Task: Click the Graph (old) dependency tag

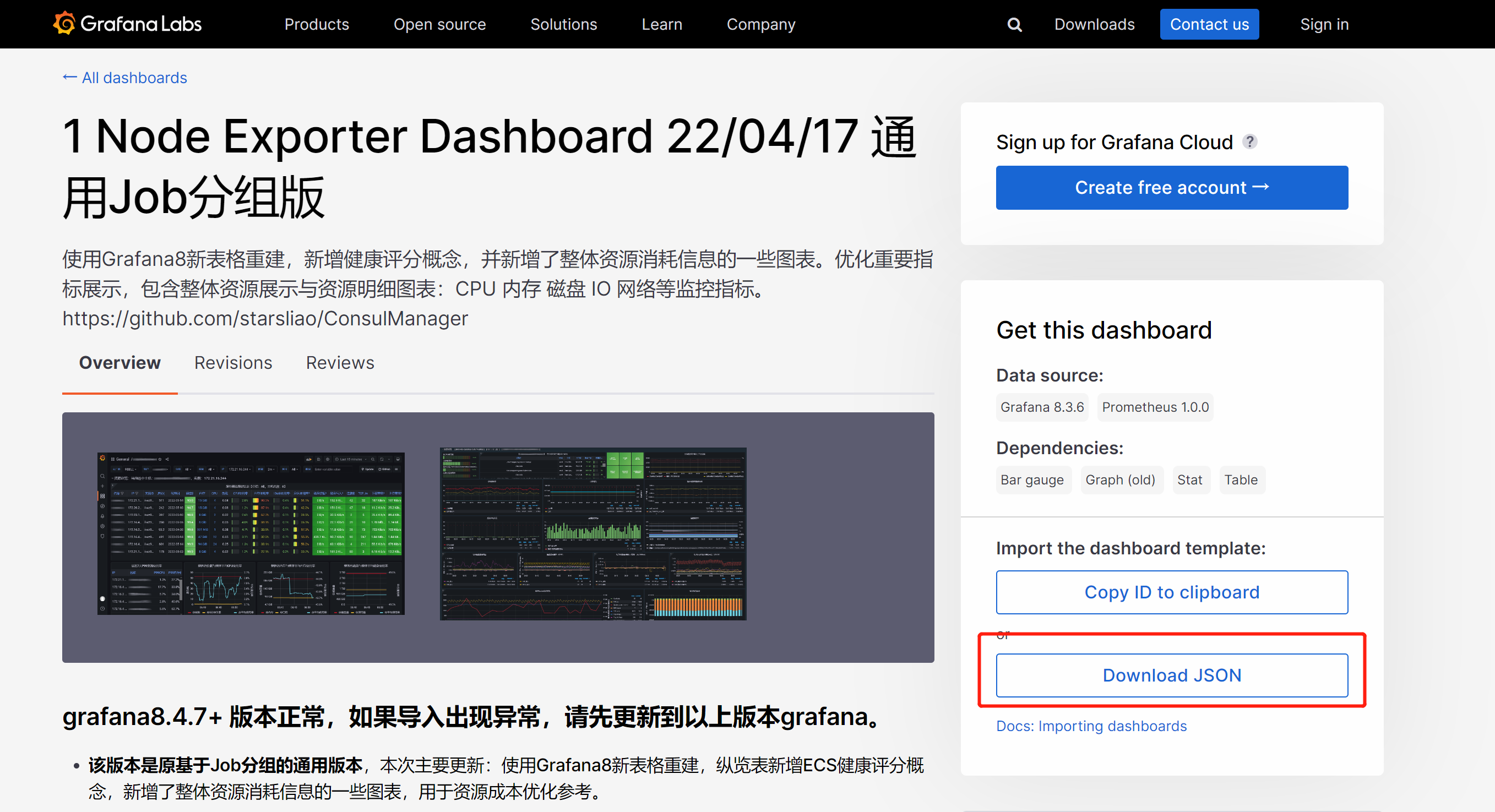Action: pyautogui.click(x=1121, y=480)
